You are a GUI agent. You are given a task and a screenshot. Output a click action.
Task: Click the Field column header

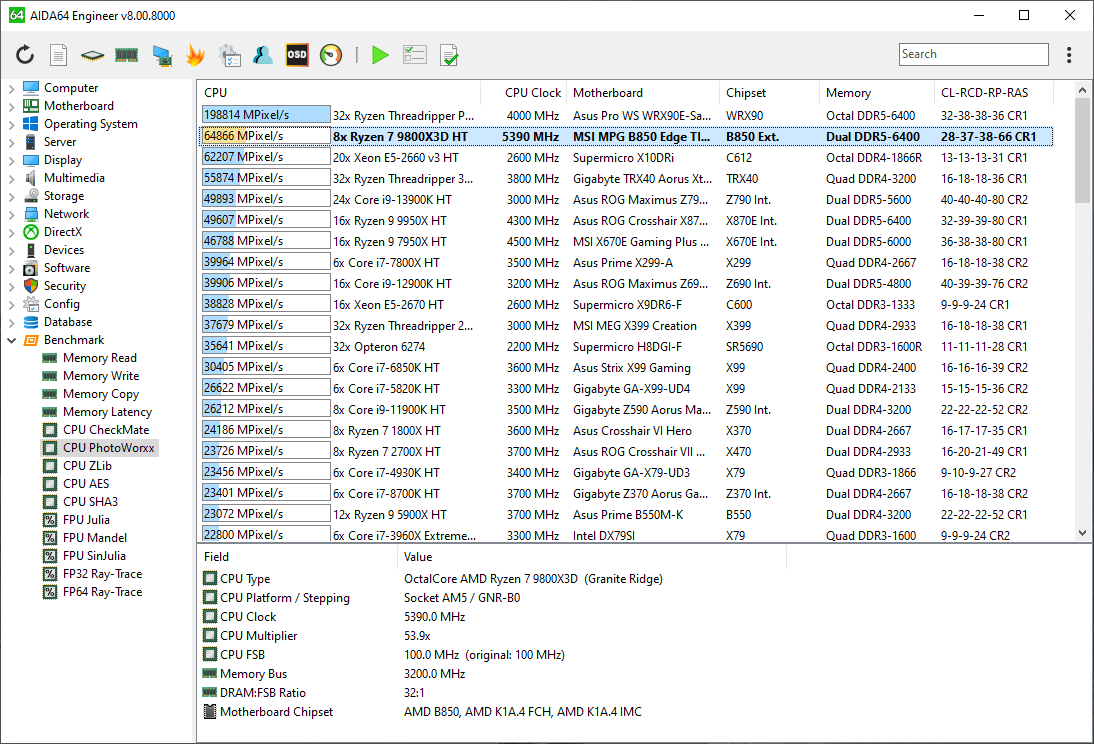(298, 557)
